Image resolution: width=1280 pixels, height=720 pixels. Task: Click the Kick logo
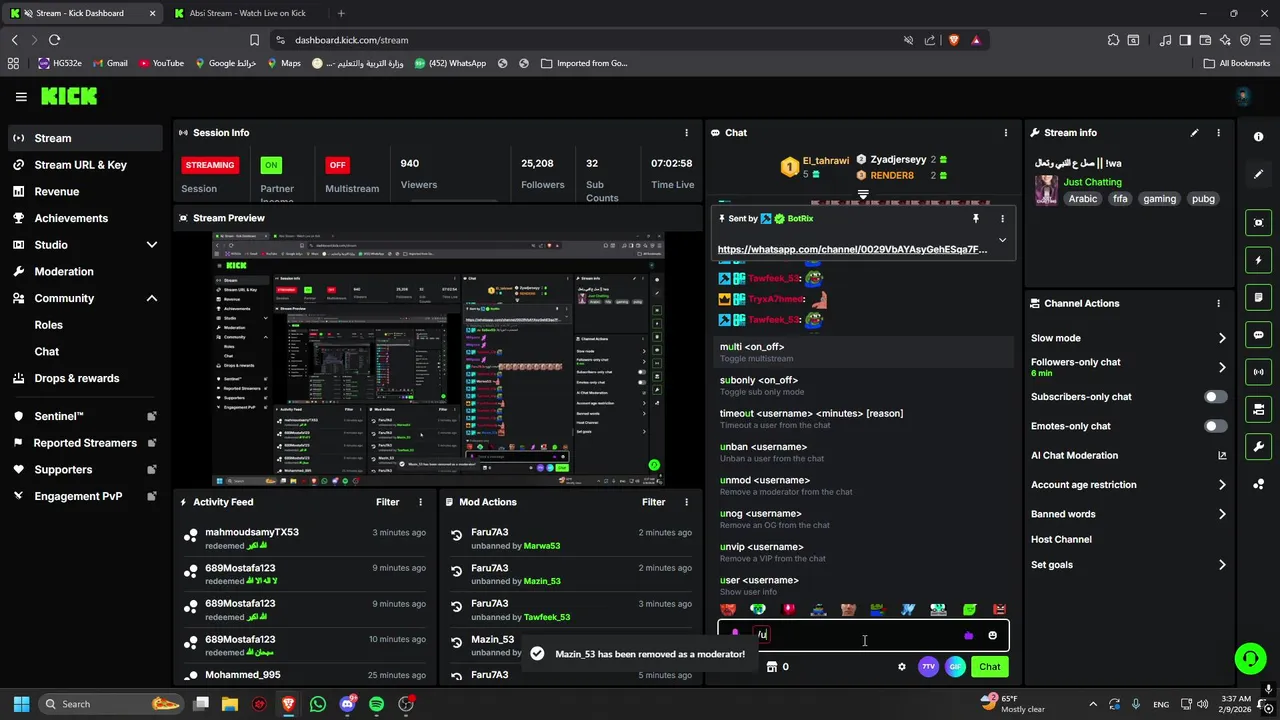coord(69,97)
